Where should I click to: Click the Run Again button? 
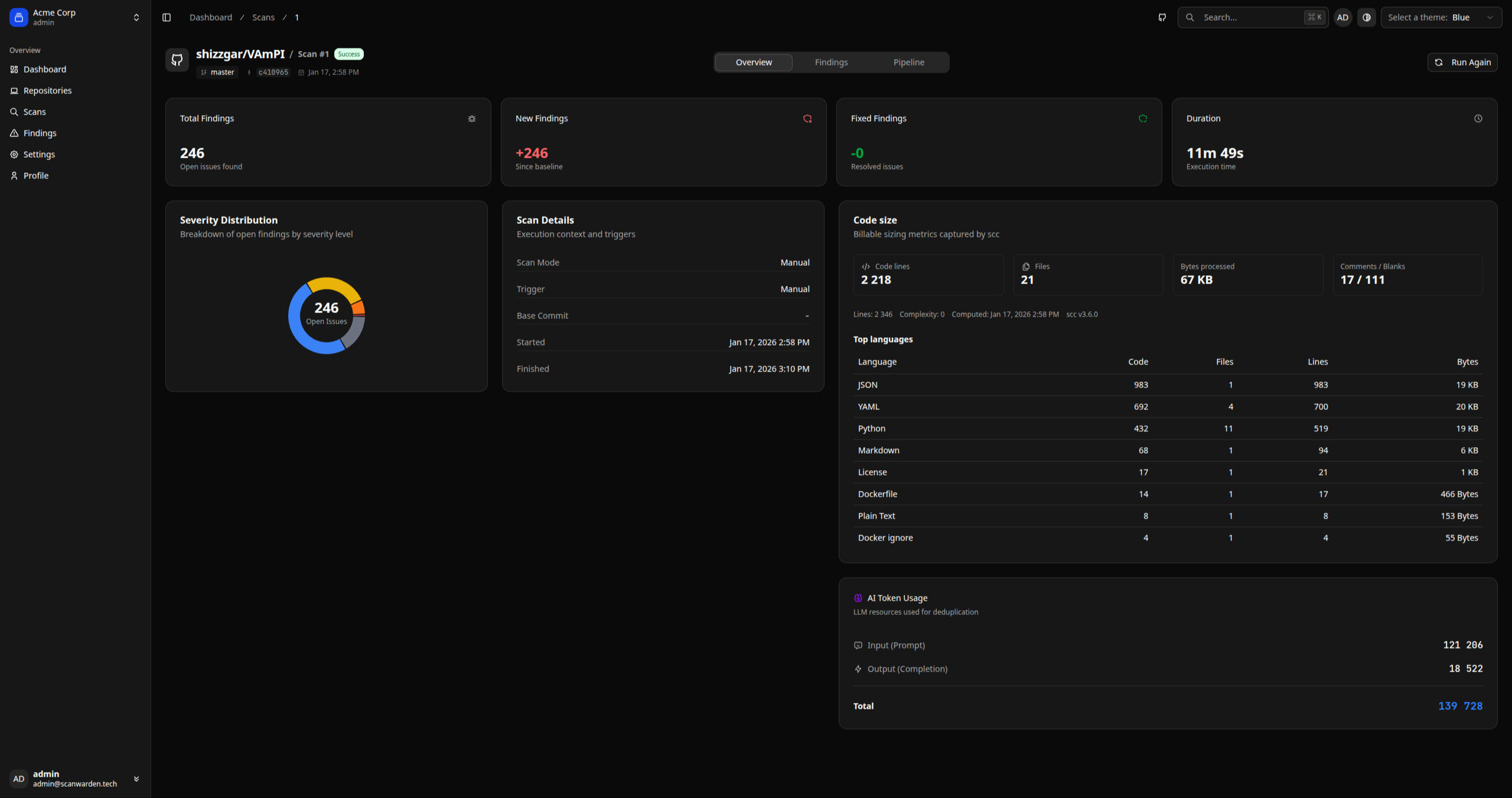point(1462,62)
